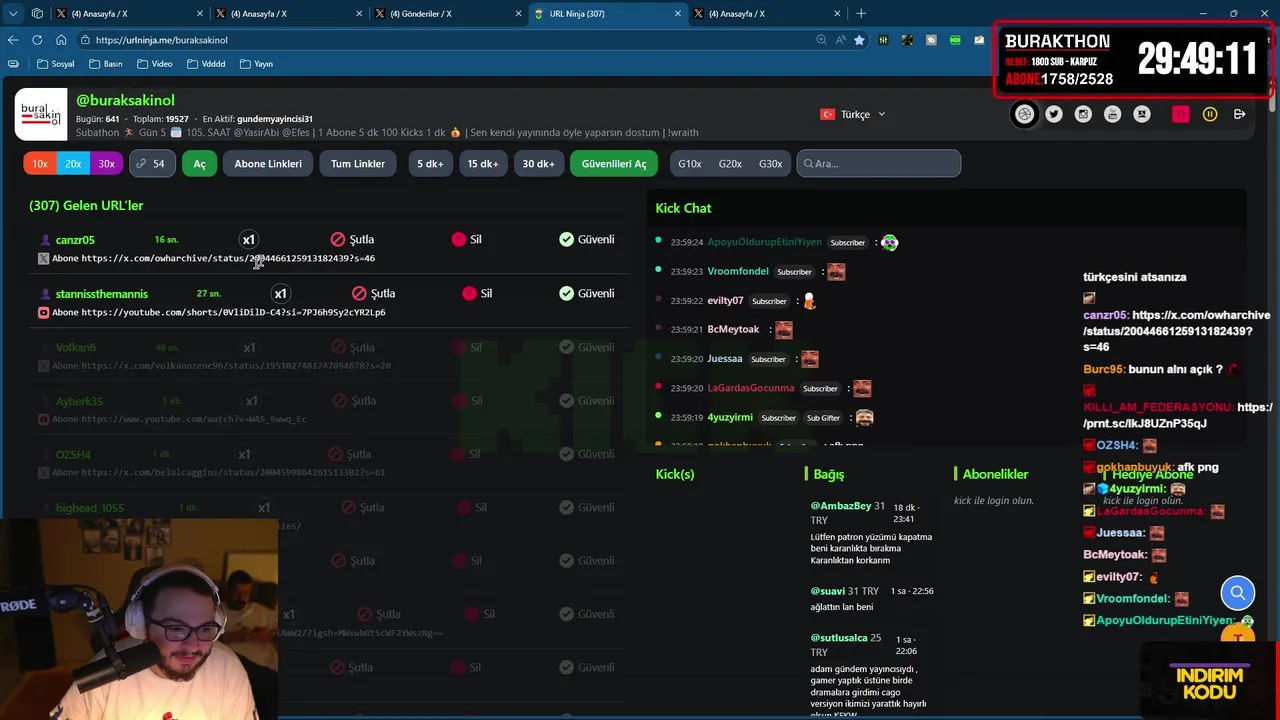Click the Güvenlileri Aç button

tap(614, 164)
